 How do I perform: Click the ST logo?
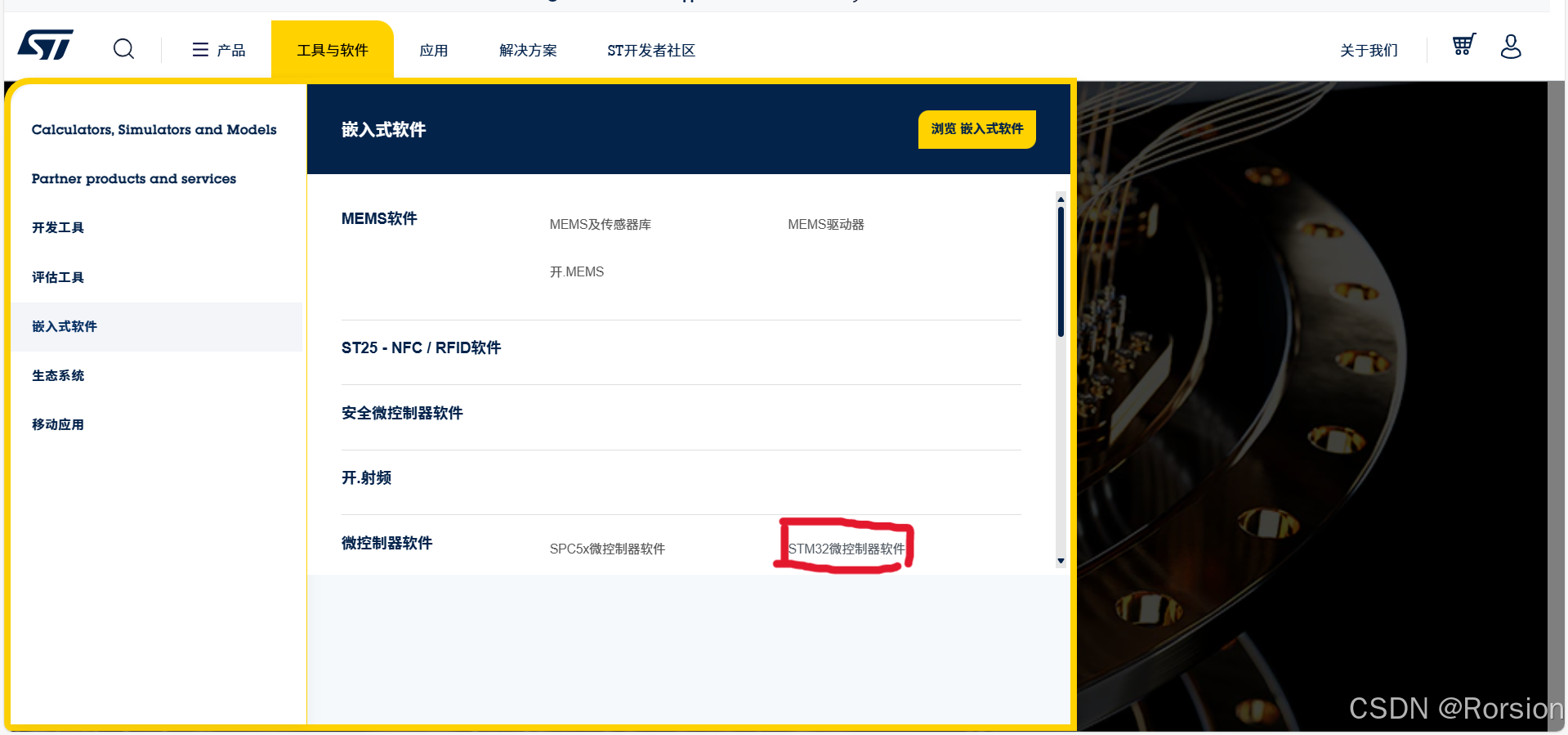[46, 45]
